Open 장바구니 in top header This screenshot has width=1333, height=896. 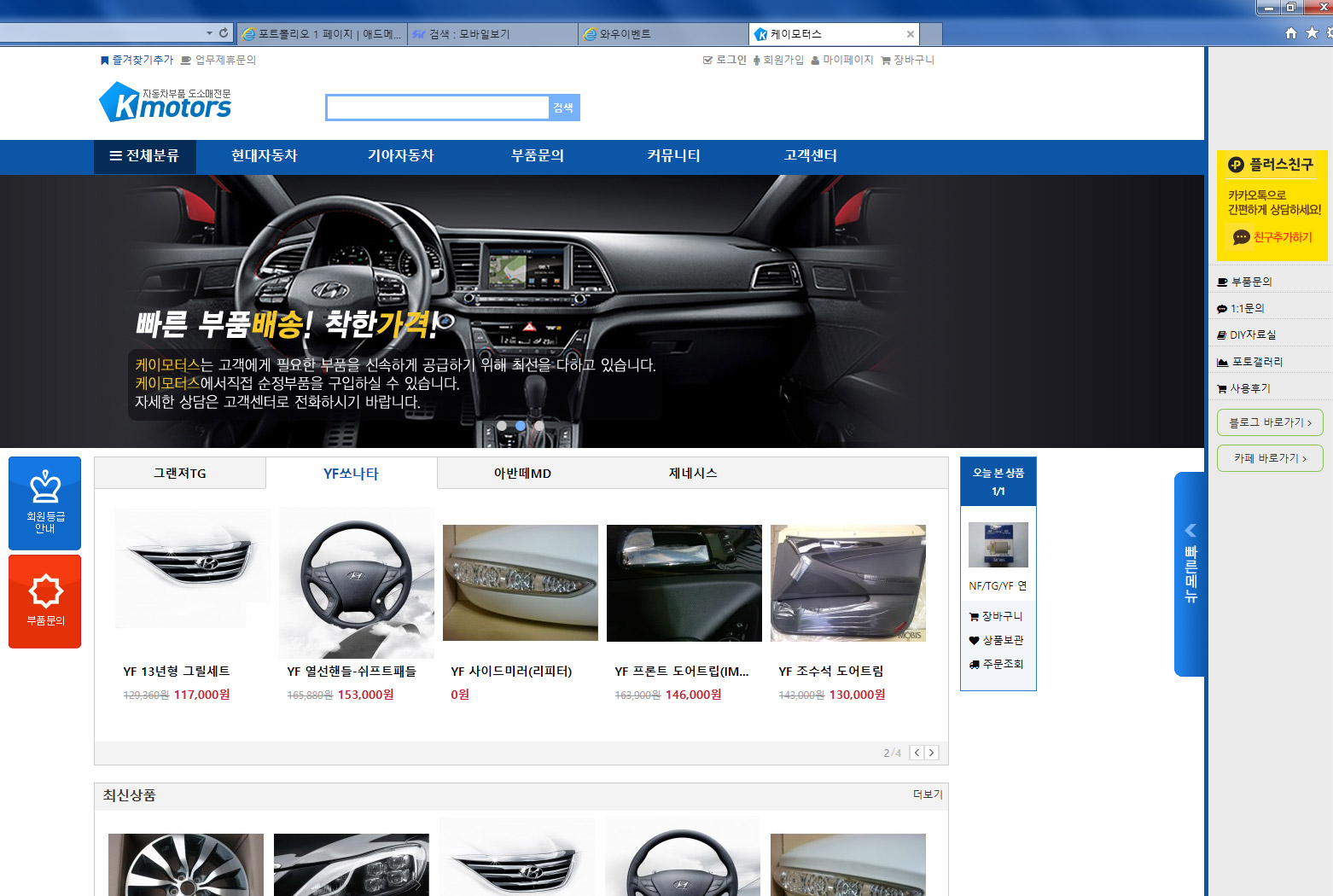click(907, 60)
